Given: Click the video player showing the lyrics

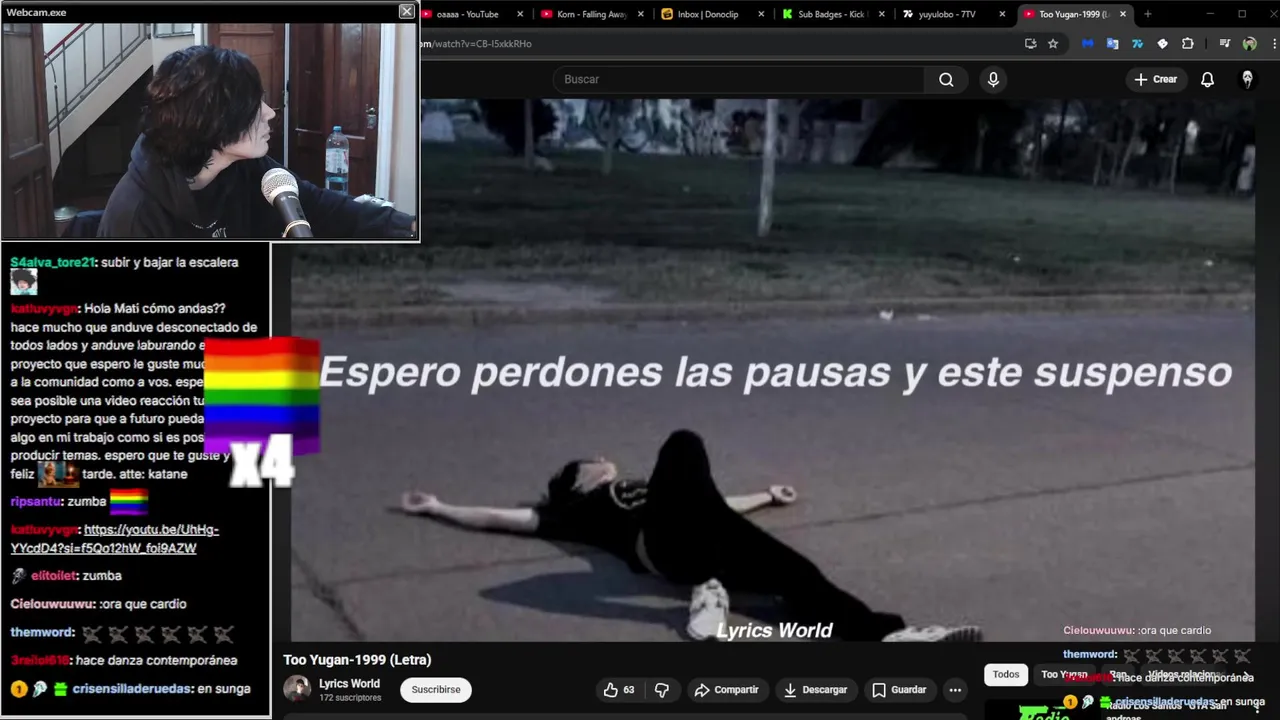Looking at the screenshot, I should tap(772, 370).
